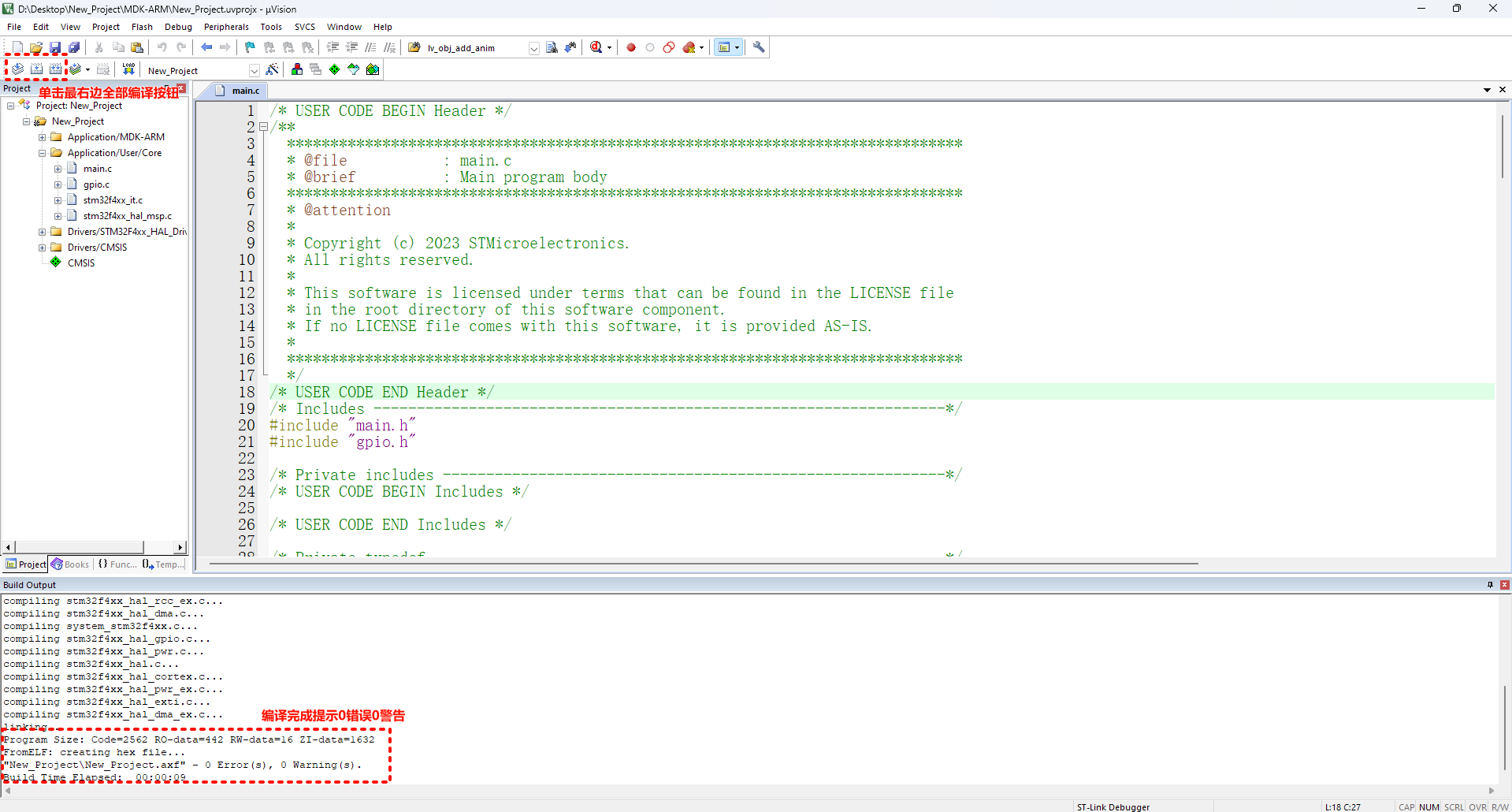Image resolution: width=1512 pixels, height=812 pixels.
Task: Open the File menu
Action: (x=14, y=27)
